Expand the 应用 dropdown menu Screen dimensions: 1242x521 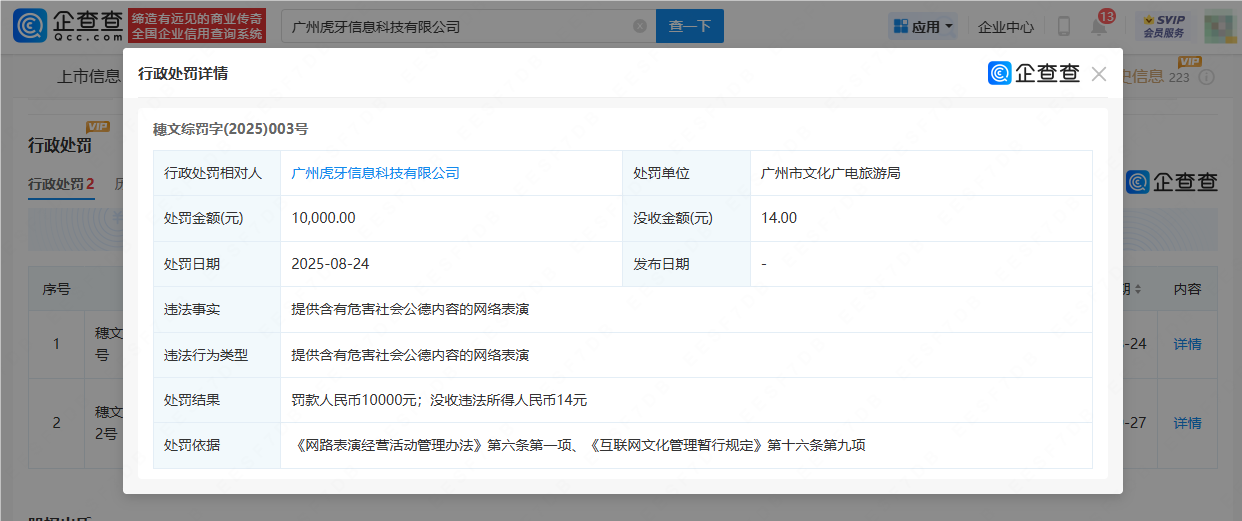[x=922, y=27]
